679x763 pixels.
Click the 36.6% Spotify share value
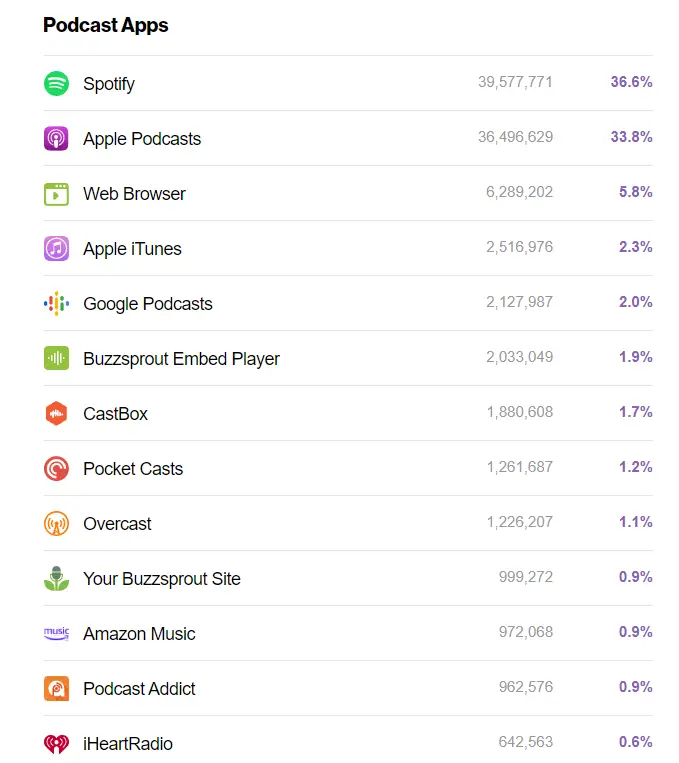pos(631,82)
